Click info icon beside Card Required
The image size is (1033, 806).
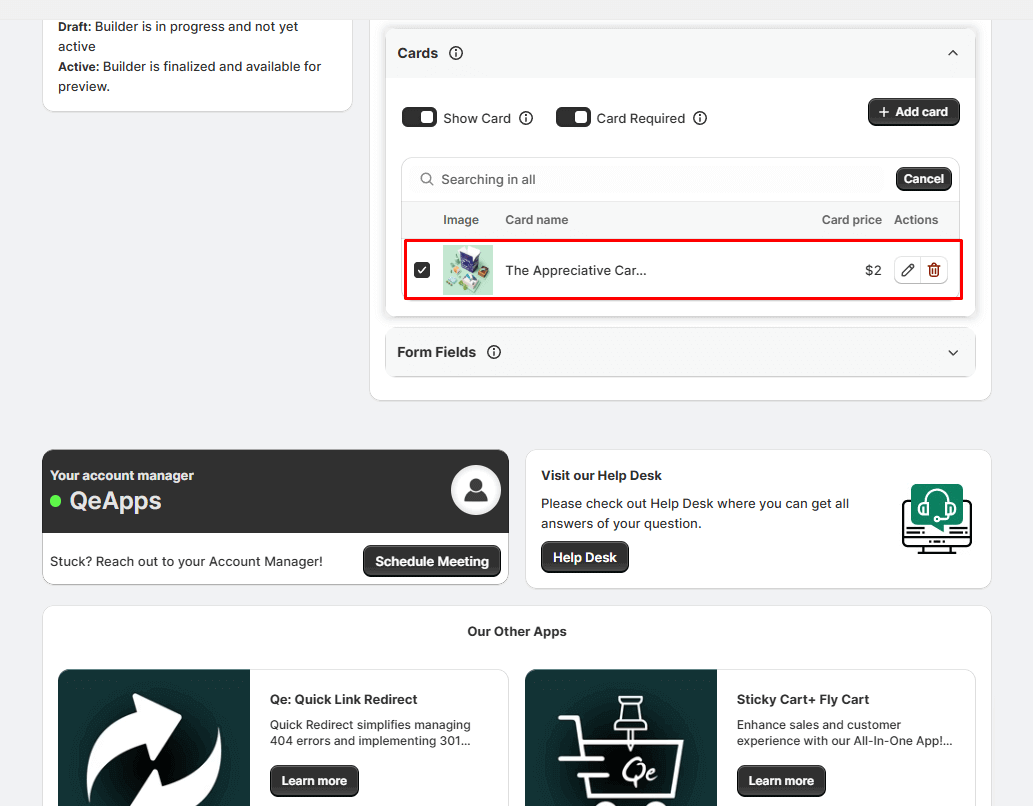coord(700,118)
